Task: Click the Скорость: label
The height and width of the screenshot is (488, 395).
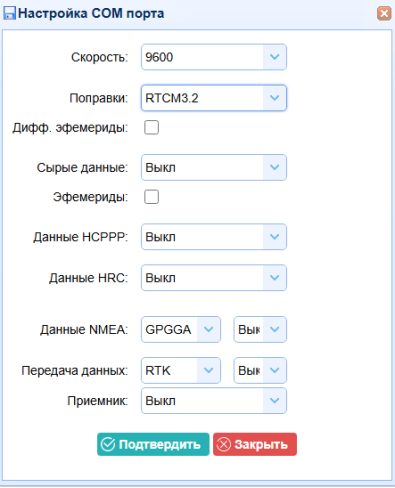Action: (x=99, y=57)
